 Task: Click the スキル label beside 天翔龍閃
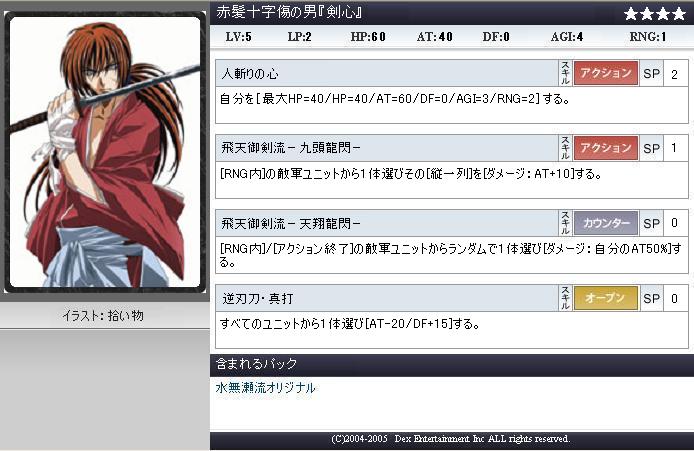click(x=565, y=223)
